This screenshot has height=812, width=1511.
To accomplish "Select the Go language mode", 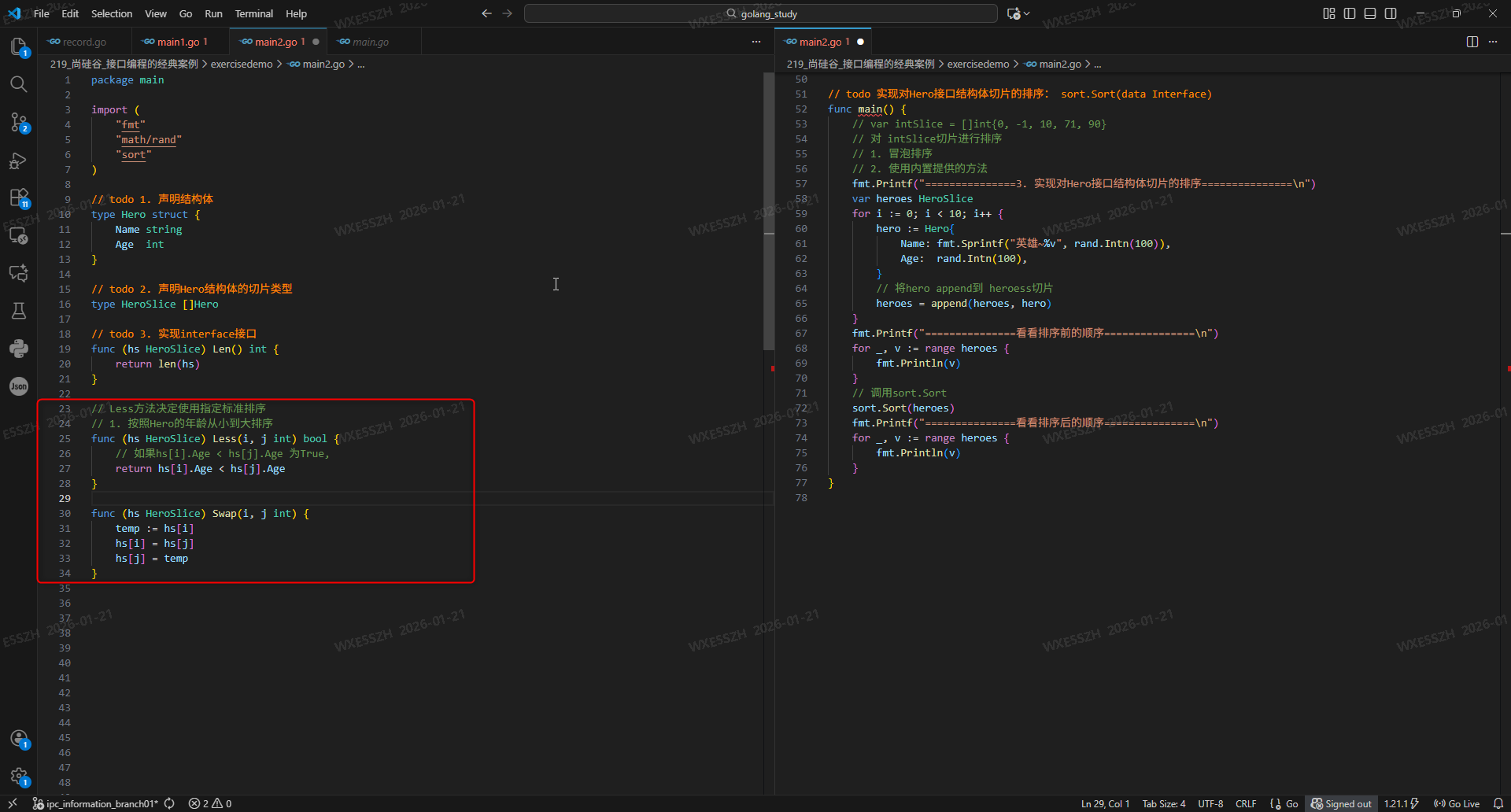I will 1291,803.
